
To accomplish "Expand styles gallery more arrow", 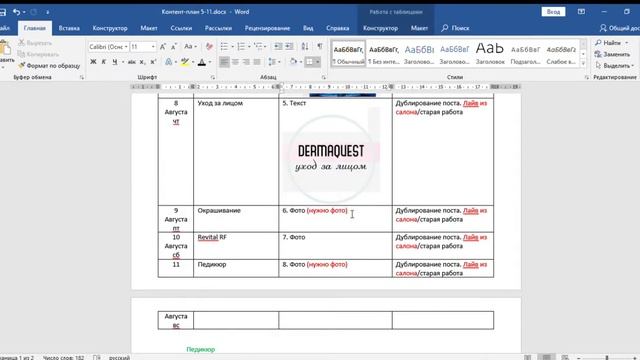I will coord(583,63).
